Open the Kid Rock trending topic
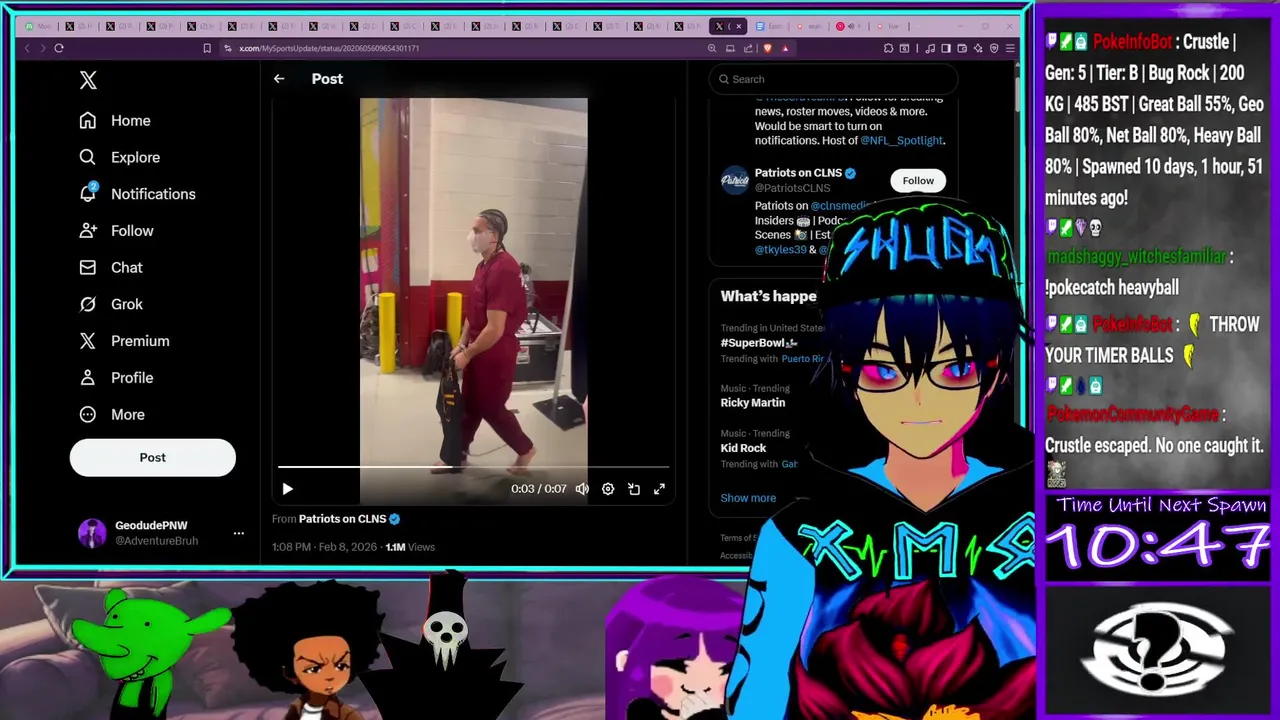 [x=744, y=448]
